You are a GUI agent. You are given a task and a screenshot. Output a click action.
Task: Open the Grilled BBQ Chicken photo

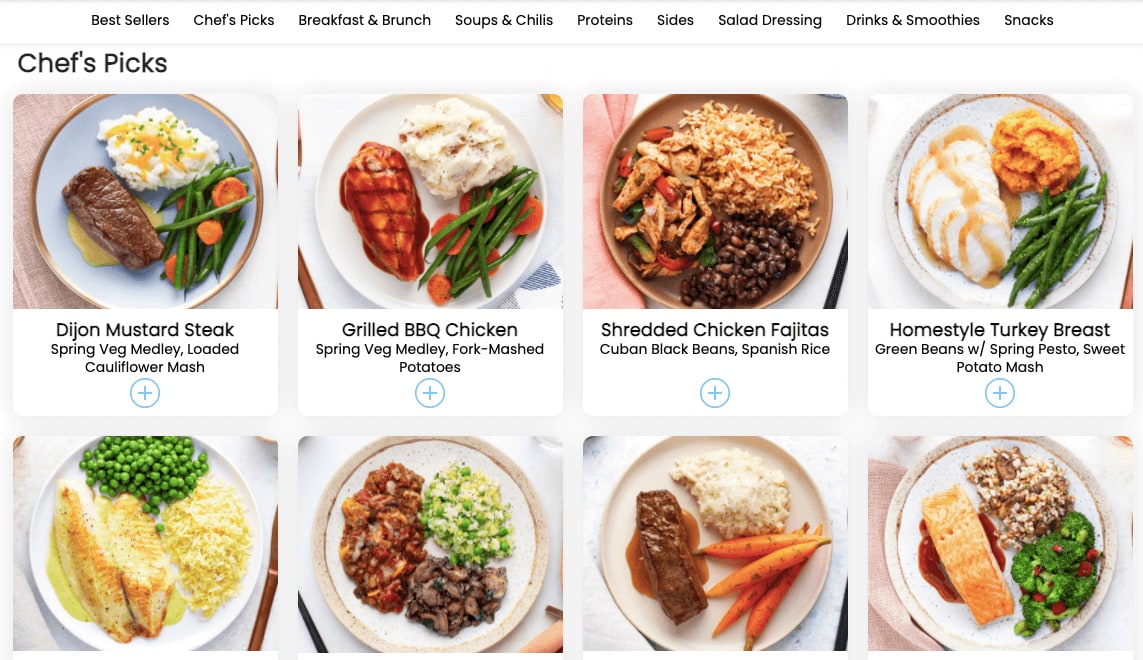point(430,201)
